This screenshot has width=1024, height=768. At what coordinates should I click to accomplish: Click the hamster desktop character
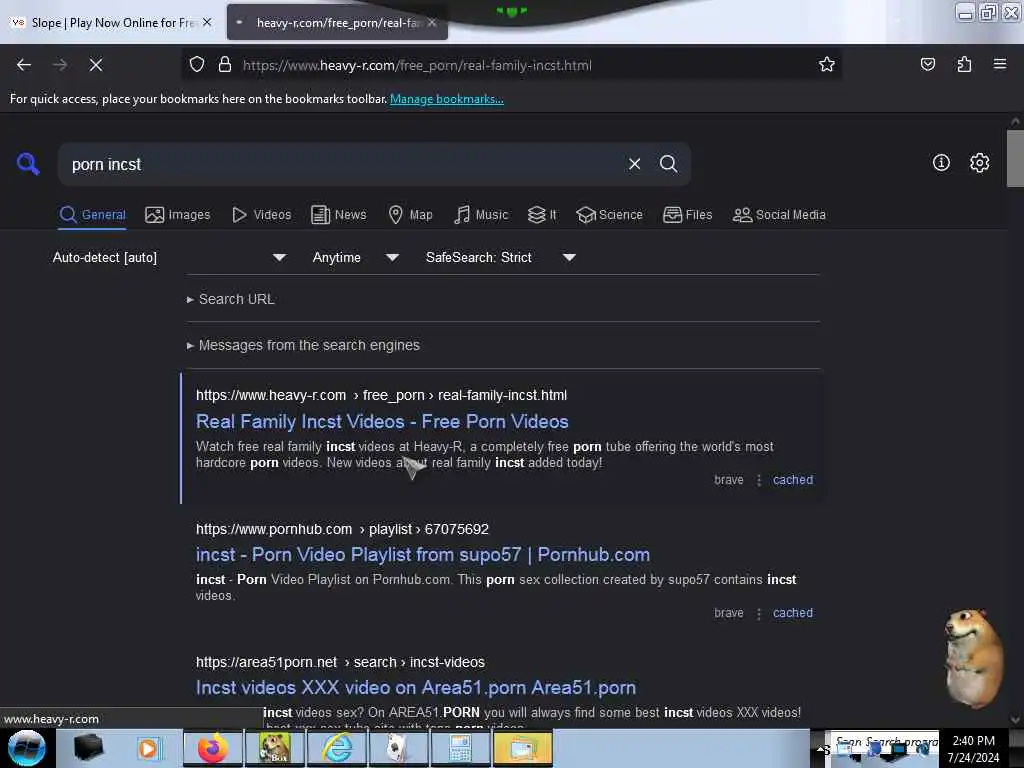tap(973, 658)
